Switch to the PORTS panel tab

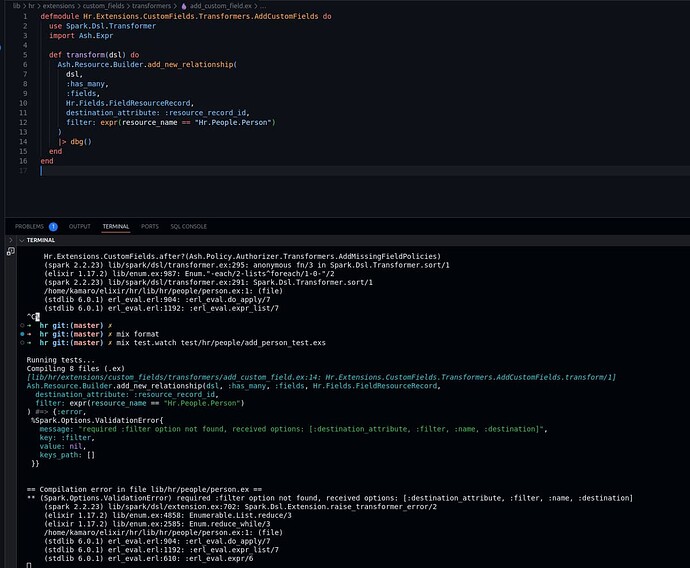pos(150,227)
